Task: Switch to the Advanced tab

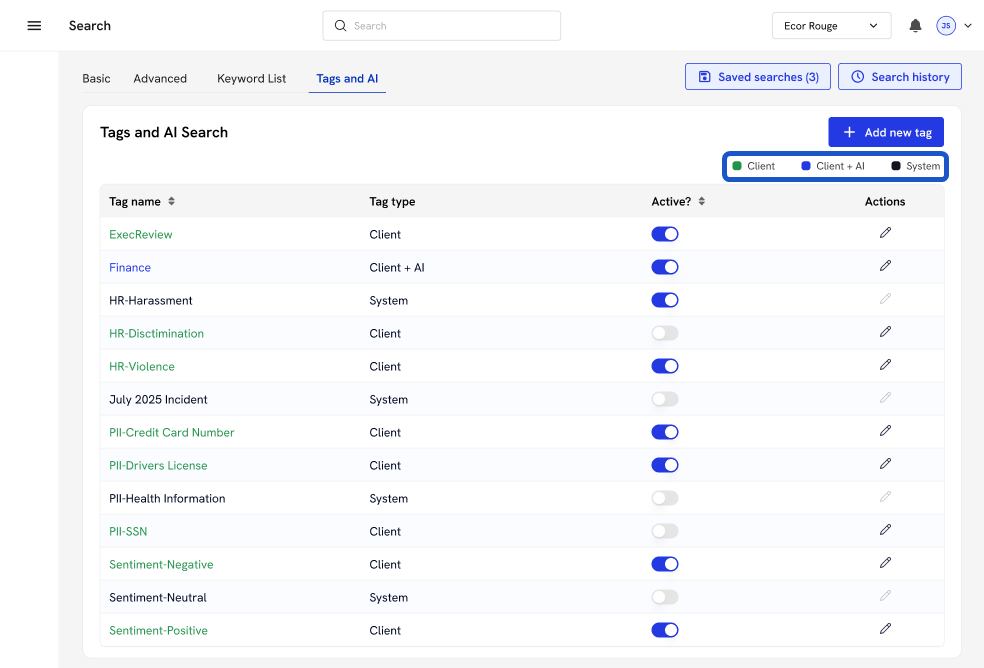Action: 160,79
